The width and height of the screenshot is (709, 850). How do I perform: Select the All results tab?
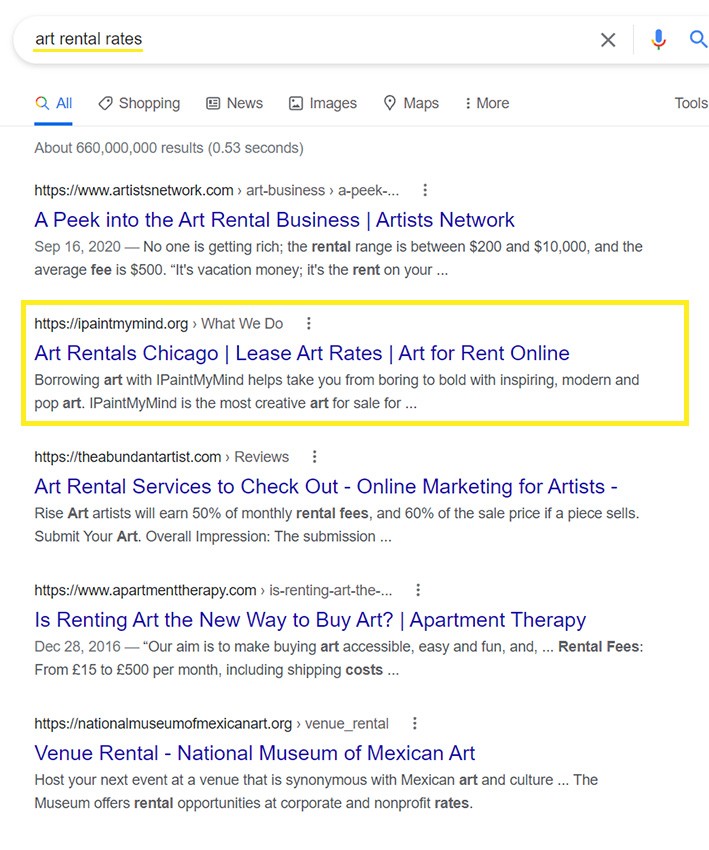click(x=54, y=103)
